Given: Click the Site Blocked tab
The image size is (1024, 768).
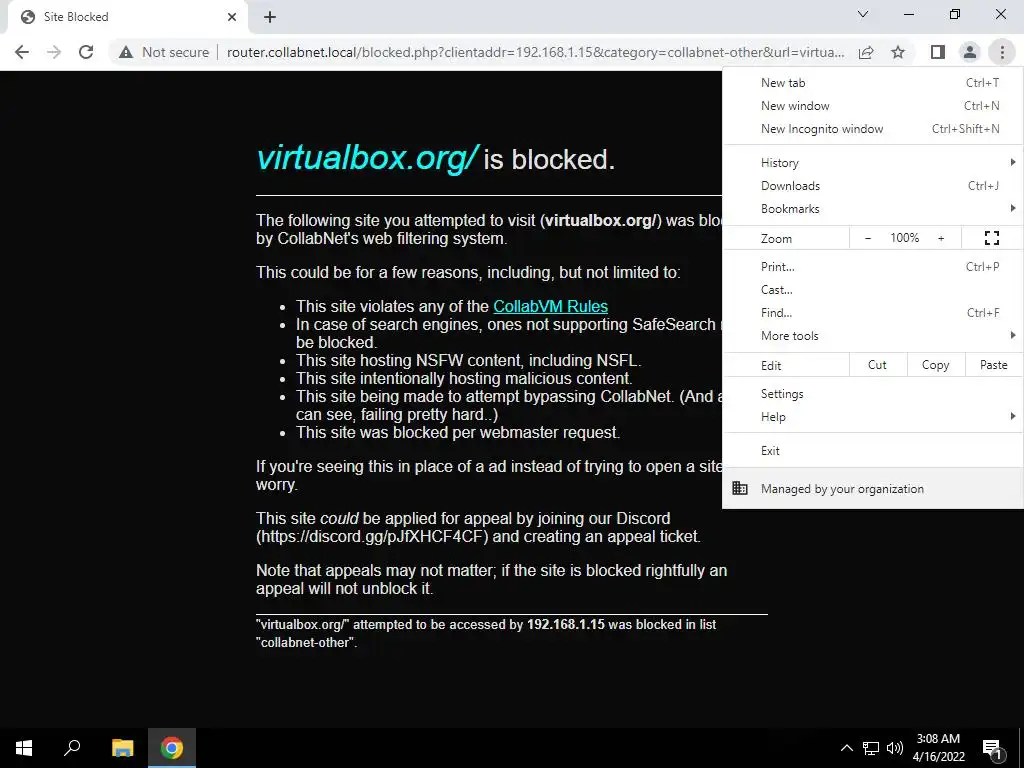Looking at the screenshot, I should pyautogui.click(x=124, y=17).
